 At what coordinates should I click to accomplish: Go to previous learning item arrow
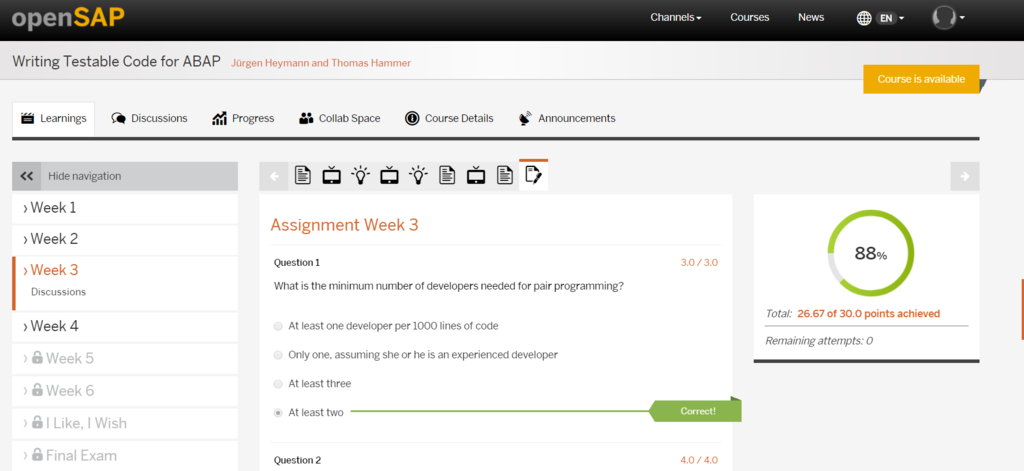(274, 176)
